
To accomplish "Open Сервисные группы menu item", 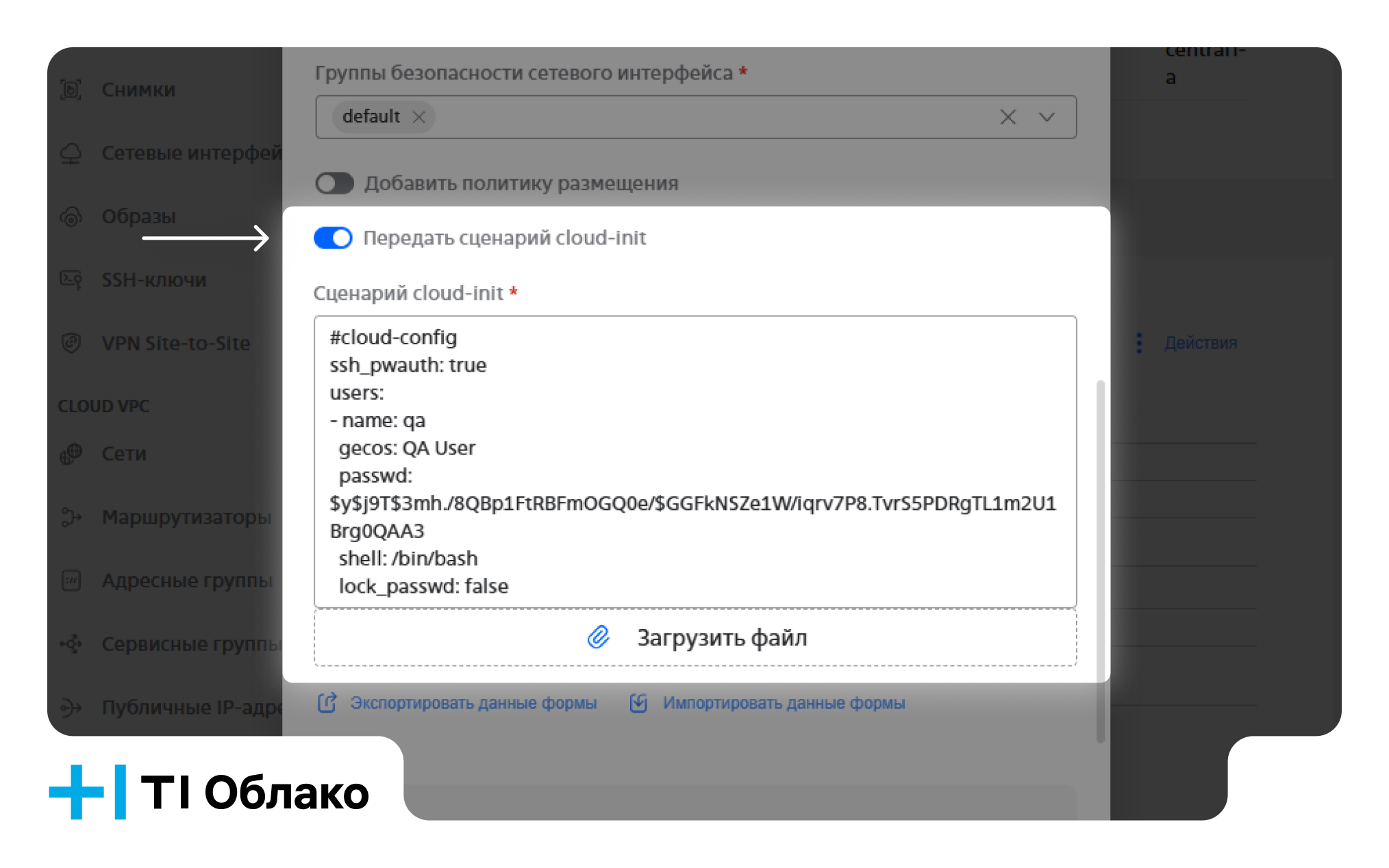I will click(x=171, y=644).
